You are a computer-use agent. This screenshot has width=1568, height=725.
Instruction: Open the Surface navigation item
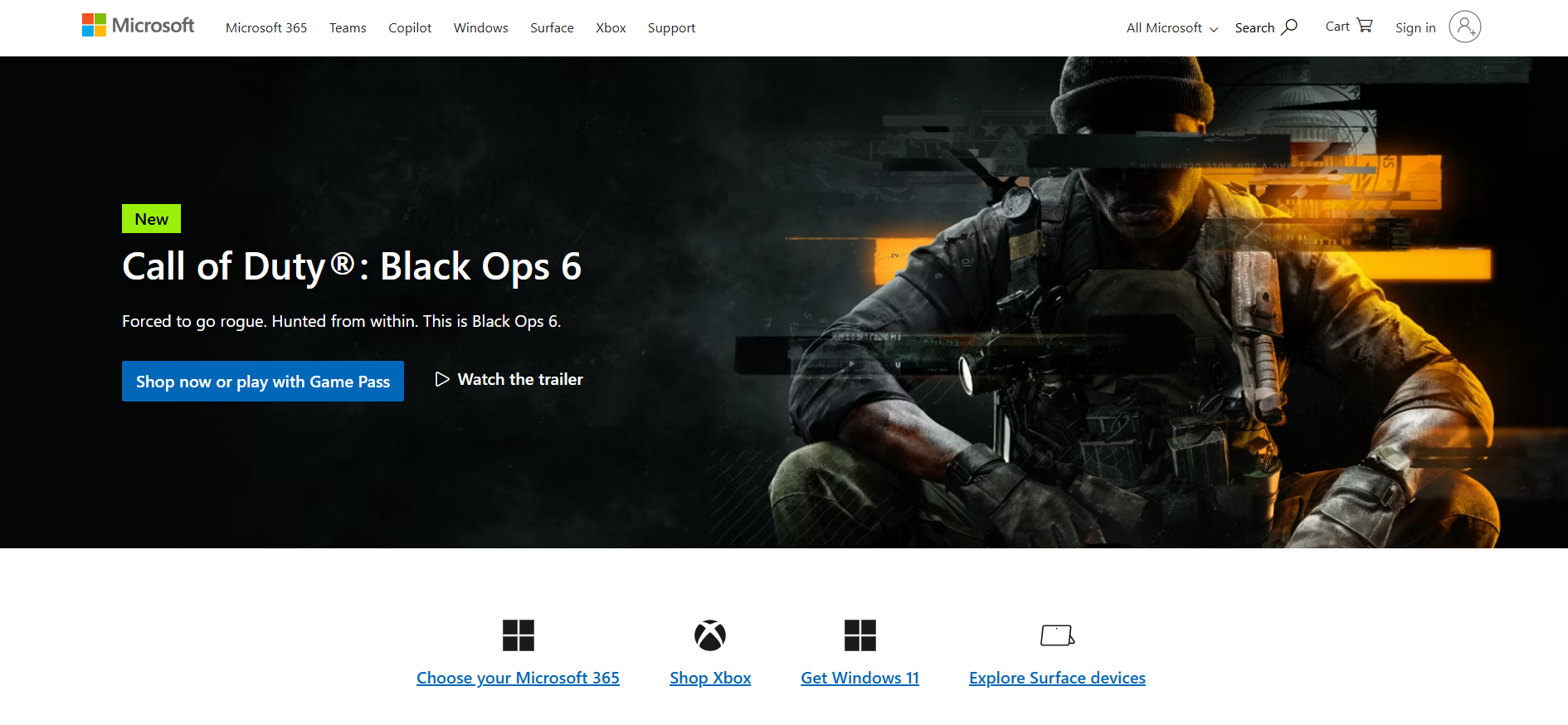pos(552,28)
